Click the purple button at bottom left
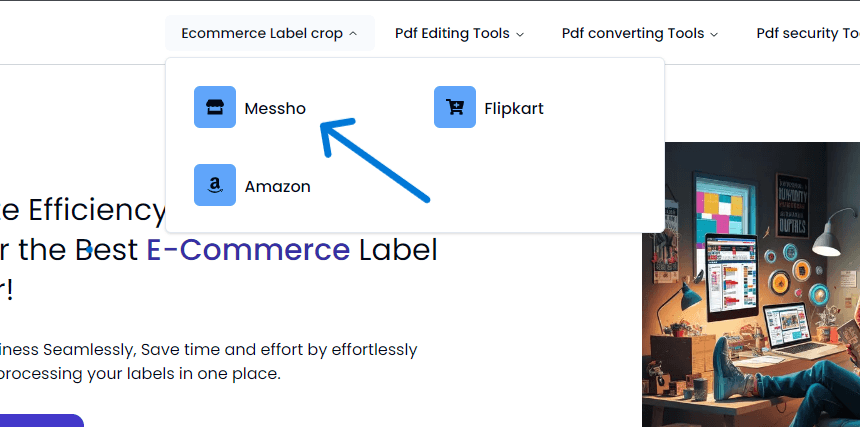 point(42,420)
